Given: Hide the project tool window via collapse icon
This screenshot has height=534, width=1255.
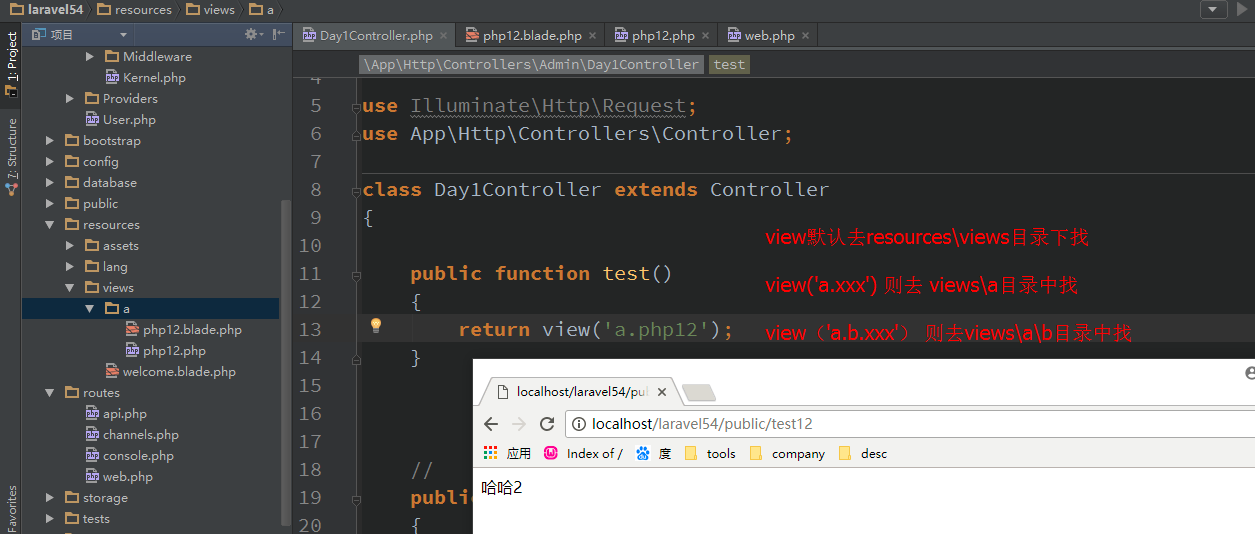Looking at the screenshot, I should tap(279, 34).
